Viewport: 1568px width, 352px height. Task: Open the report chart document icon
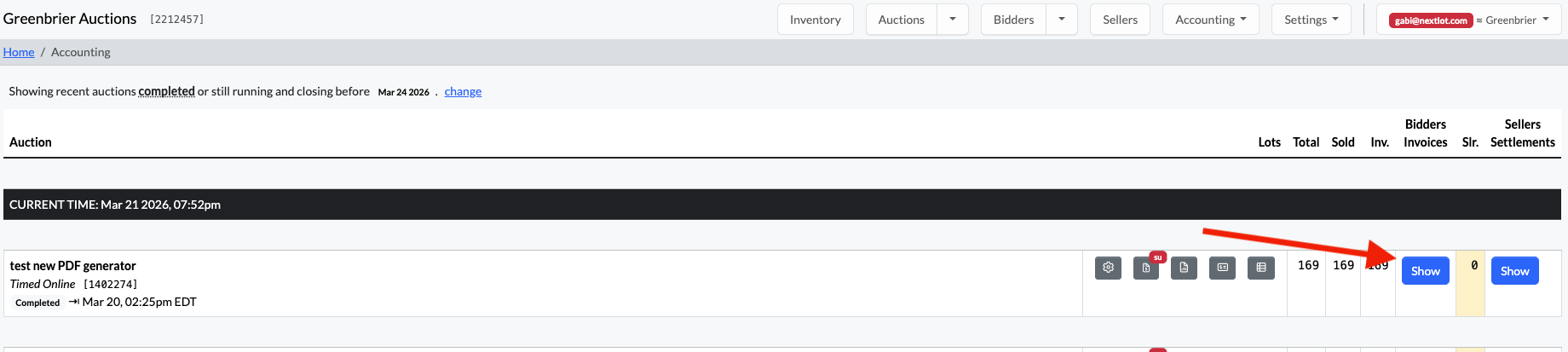click(x=1184, y=268)
